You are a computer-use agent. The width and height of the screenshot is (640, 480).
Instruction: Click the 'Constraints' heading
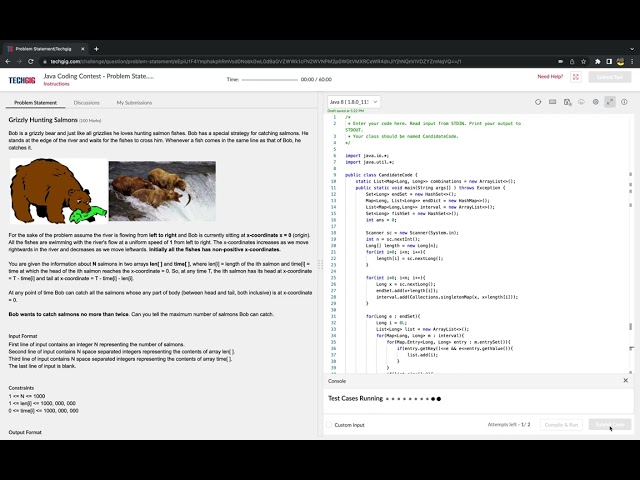click(x=21, y=388)
